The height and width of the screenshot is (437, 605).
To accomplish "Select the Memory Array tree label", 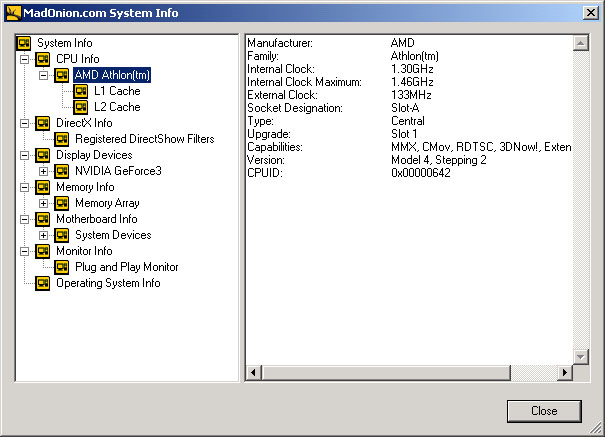I will pyautogui.click(x=107, y=203).
